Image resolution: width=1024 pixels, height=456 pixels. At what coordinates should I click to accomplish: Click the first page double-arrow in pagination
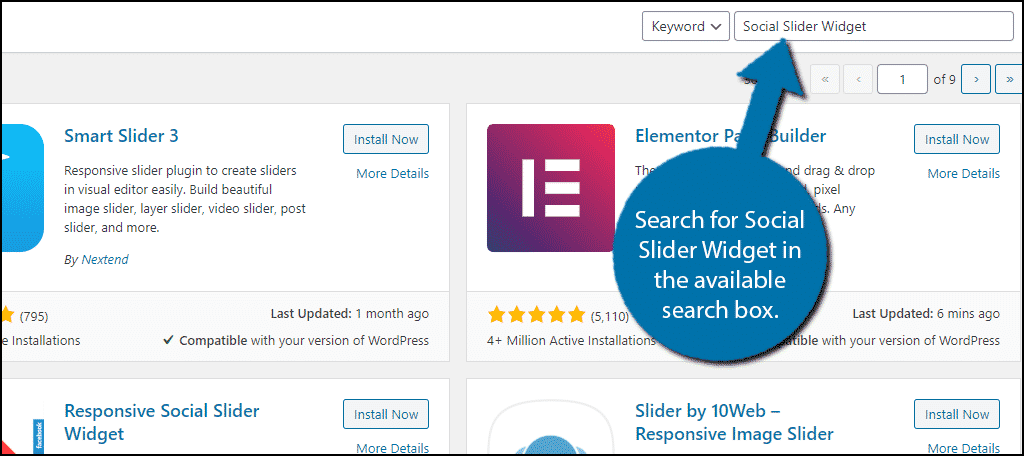(x=825, y=78)
